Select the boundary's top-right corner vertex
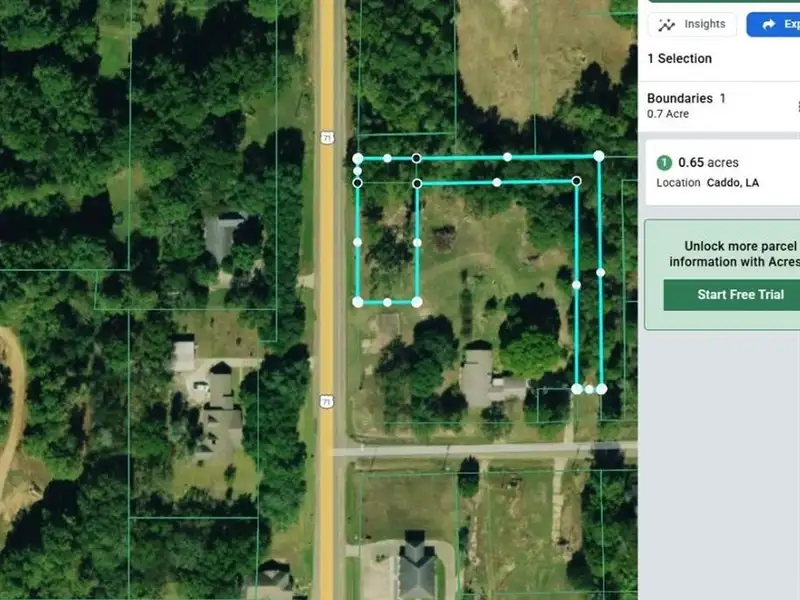 tap(598, 156)
